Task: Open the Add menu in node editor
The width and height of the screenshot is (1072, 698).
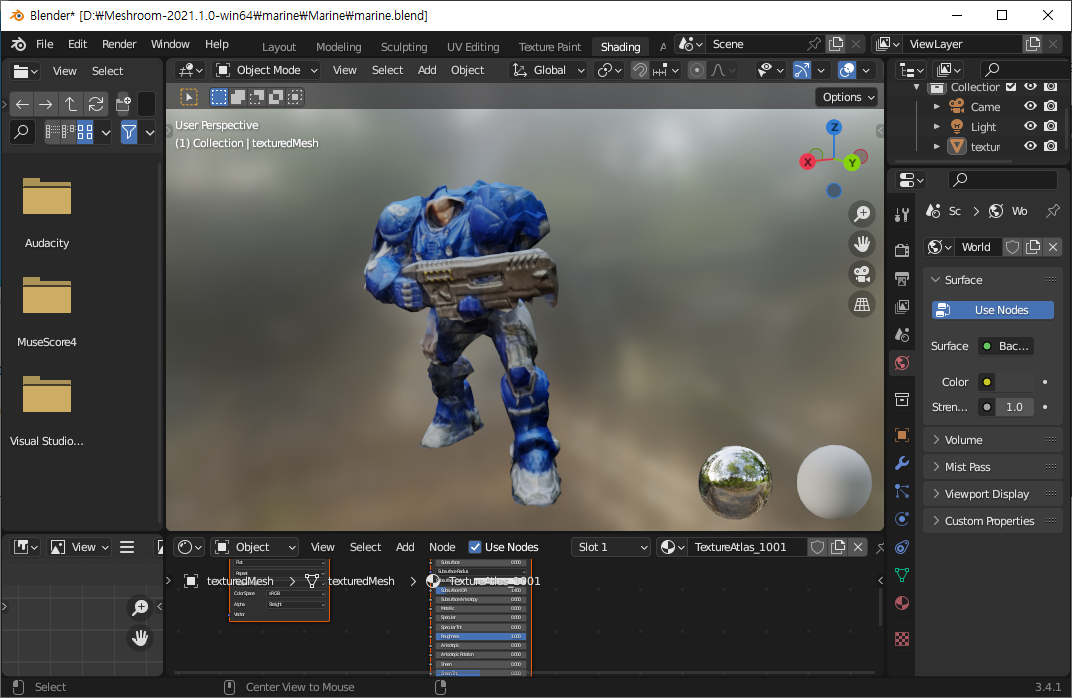Action: click(405, 547)
